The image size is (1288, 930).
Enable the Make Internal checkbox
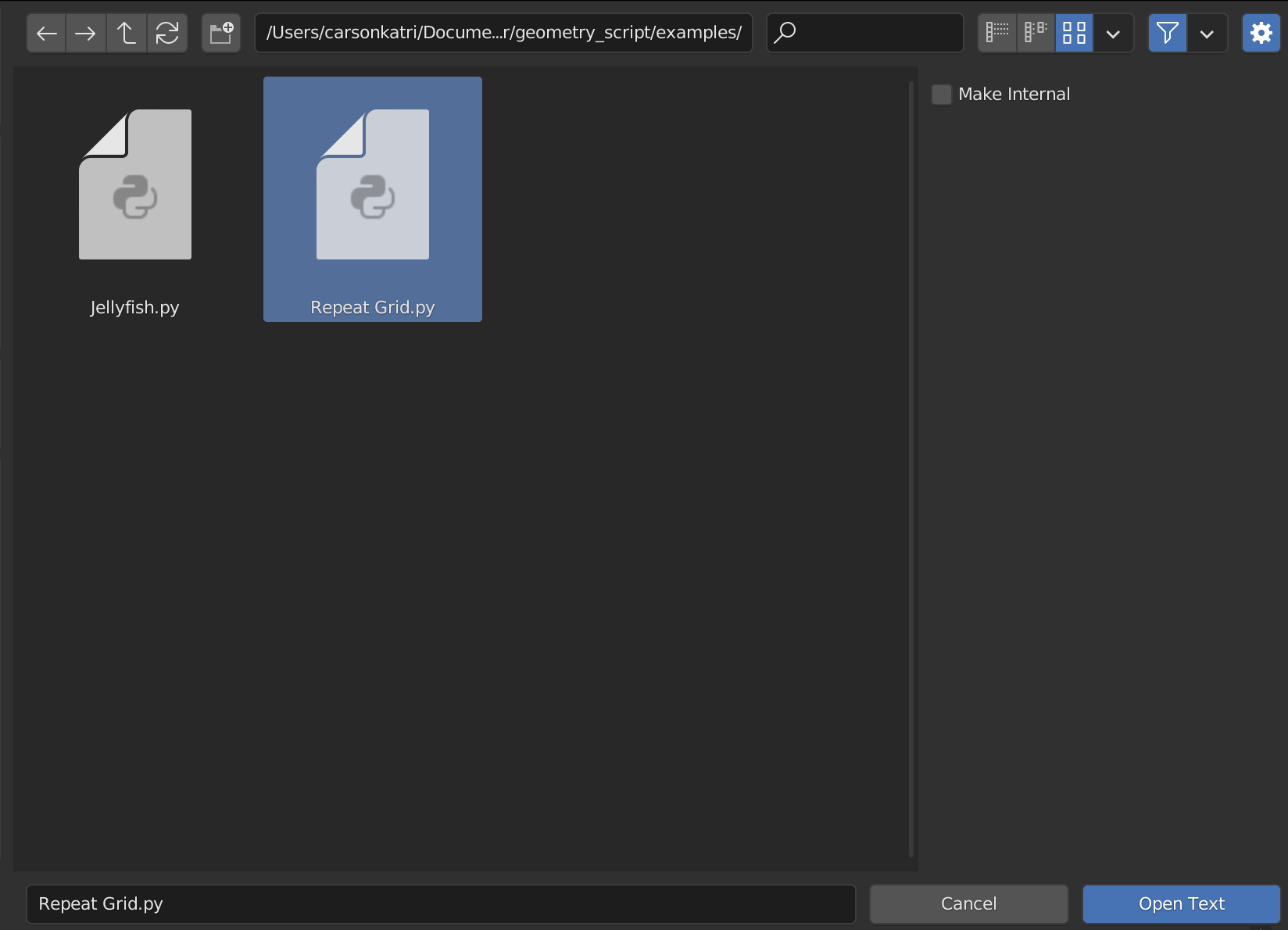[942, 95]
